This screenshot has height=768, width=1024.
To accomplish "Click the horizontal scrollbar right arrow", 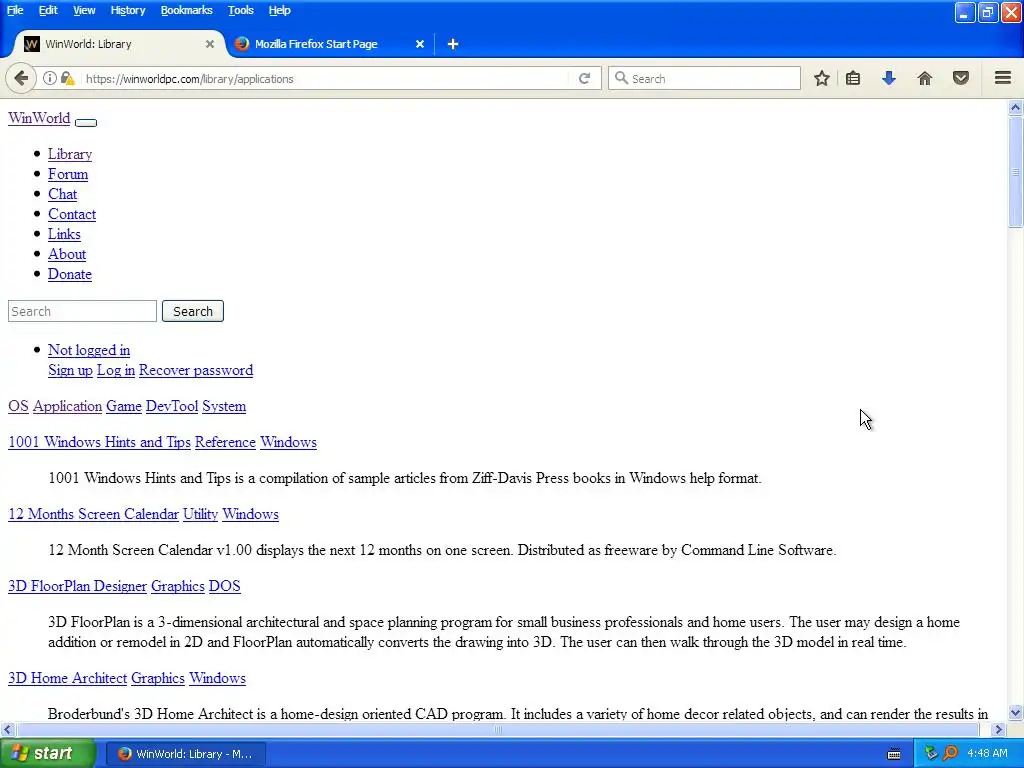I will [x=999, y=729].
